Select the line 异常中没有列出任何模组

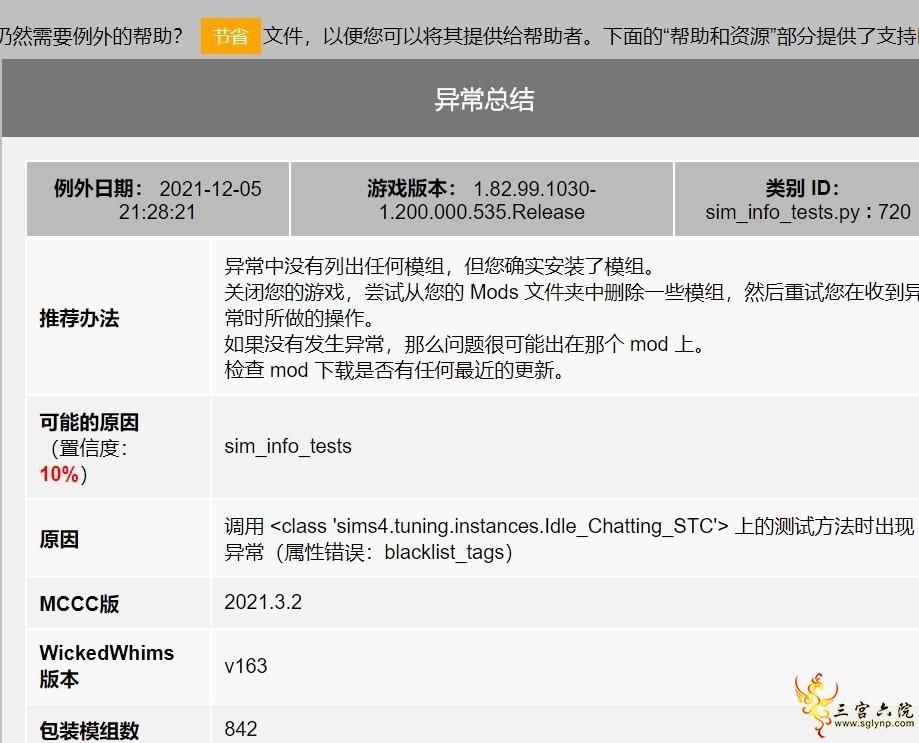(x=439, y=266)
